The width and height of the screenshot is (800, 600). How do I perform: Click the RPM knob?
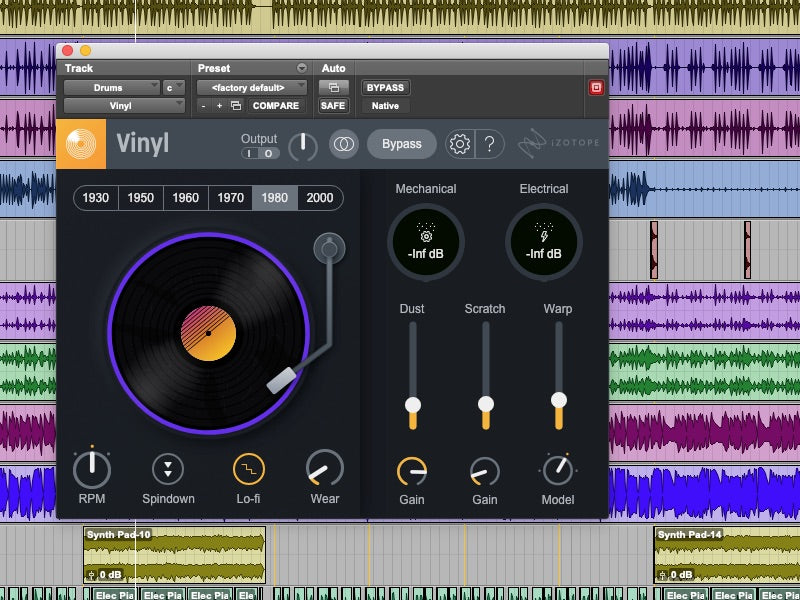click(x=92, y=469)
